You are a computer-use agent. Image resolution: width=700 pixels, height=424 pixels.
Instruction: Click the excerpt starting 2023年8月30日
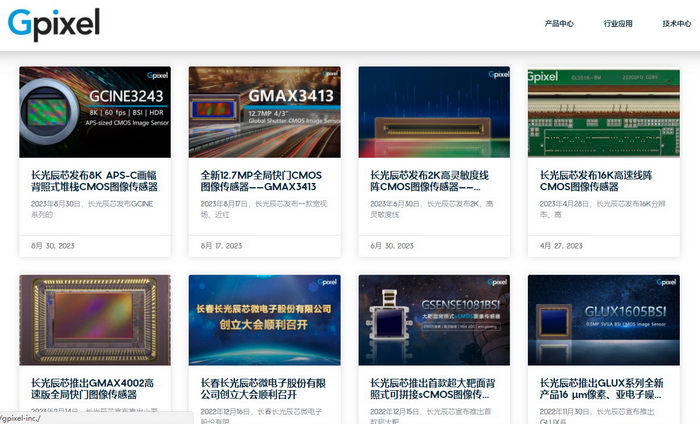pos(92,209)
